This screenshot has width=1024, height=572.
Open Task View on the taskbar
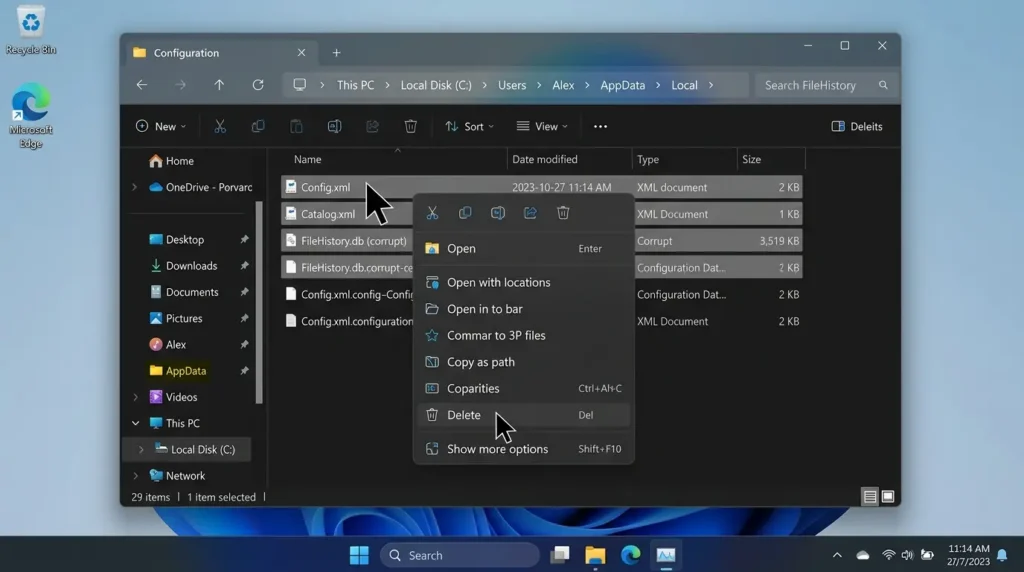click(560, 555)
